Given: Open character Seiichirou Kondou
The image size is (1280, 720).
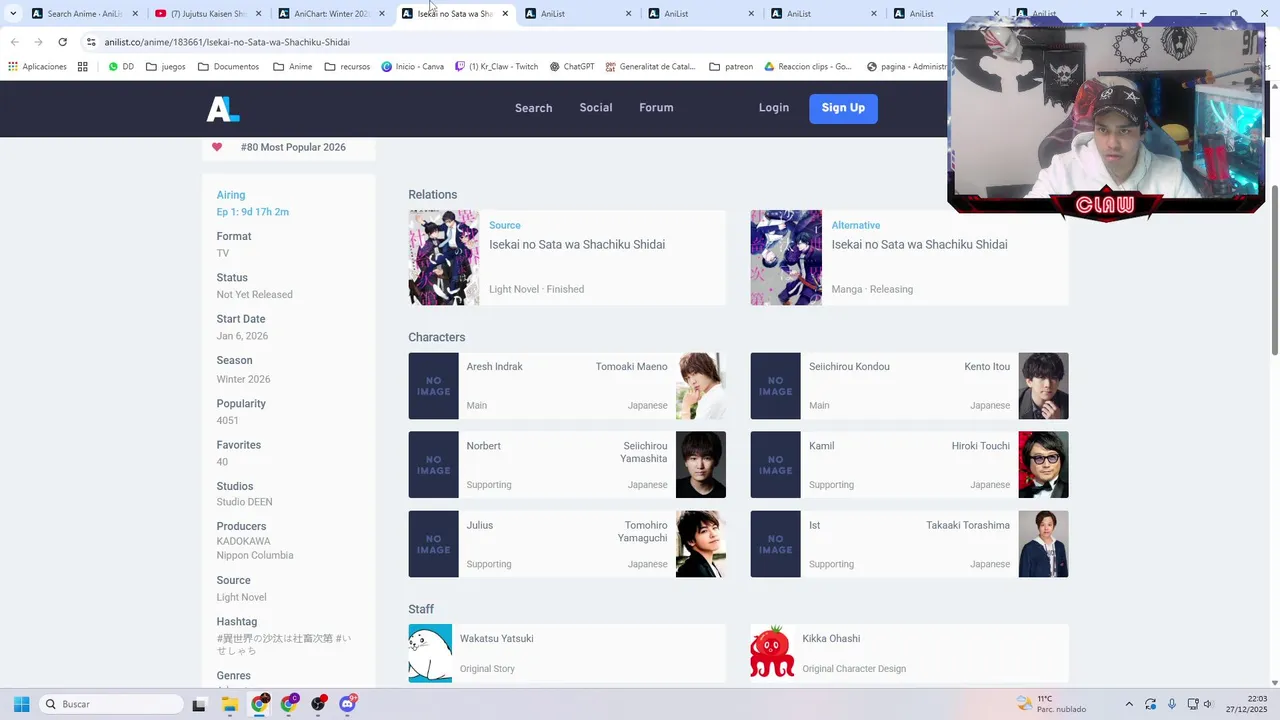Looking at the screenshot, I should point(849,367).
